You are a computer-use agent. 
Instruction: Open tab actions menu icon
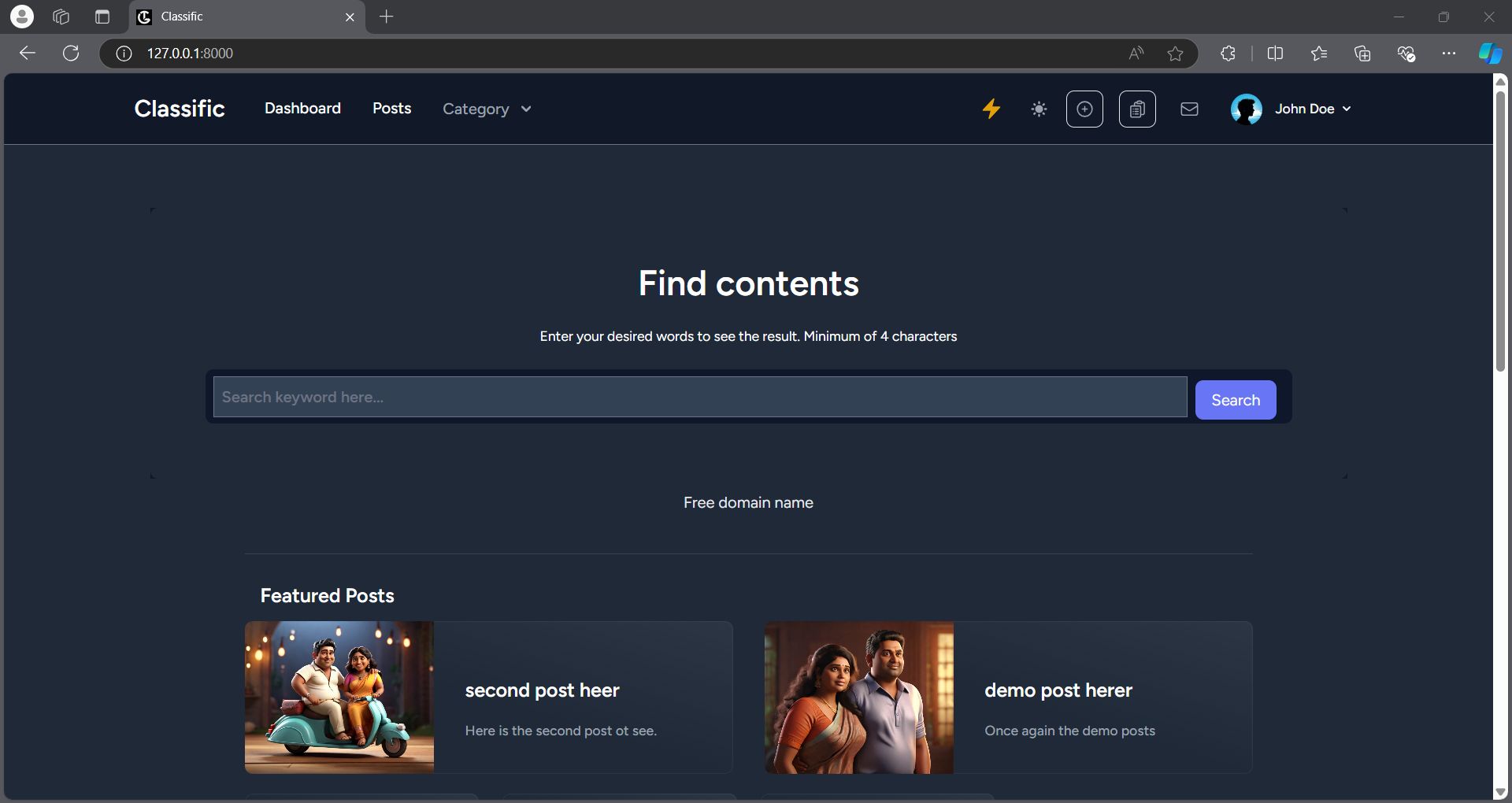102,17
